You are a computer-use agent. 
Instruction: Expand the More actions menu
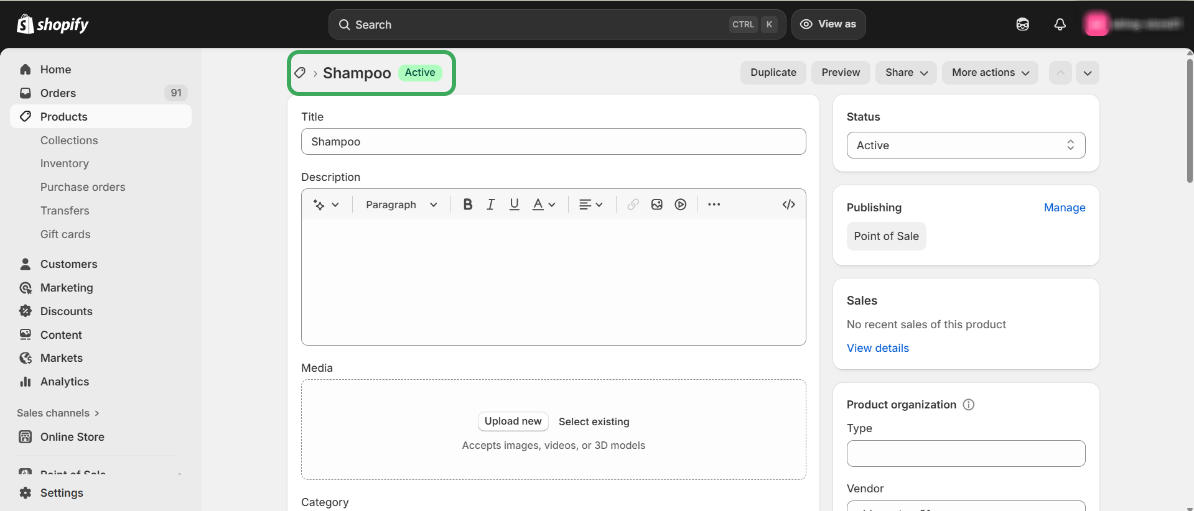(x=990, y=73)
